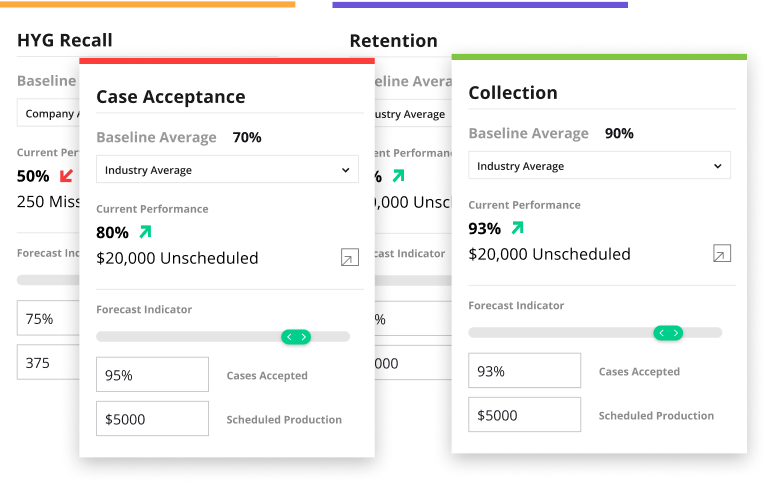Expand Case Acceptance Industry Average dropdown

point(227,169)
